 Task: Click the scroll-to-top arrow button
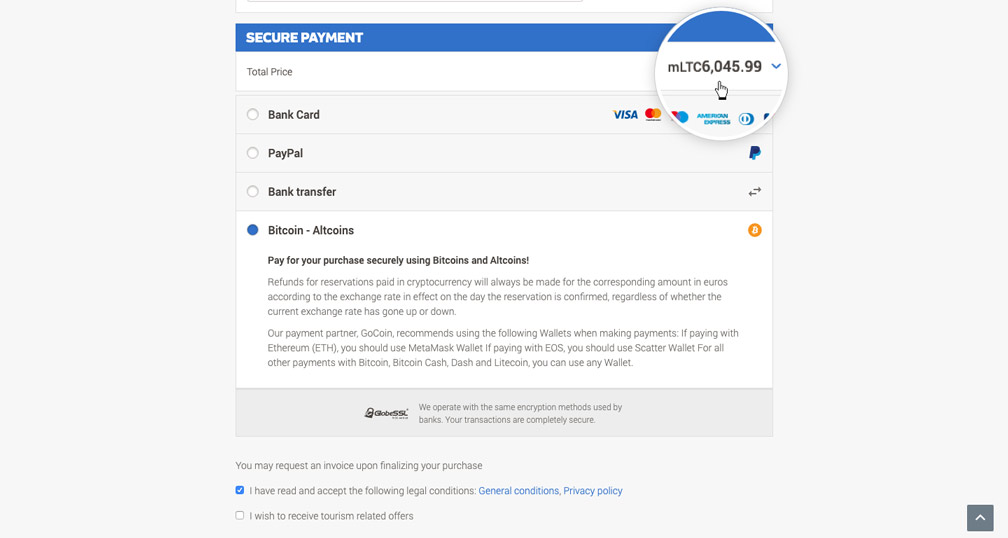980,517
